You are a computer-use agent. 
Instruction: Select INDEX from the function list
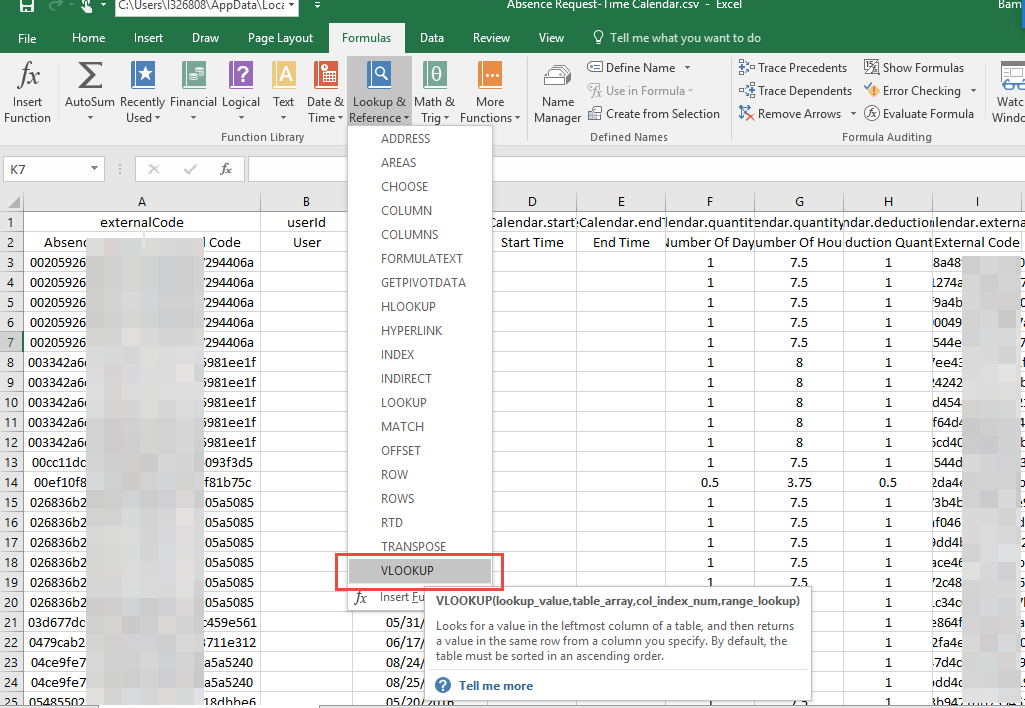420,354
